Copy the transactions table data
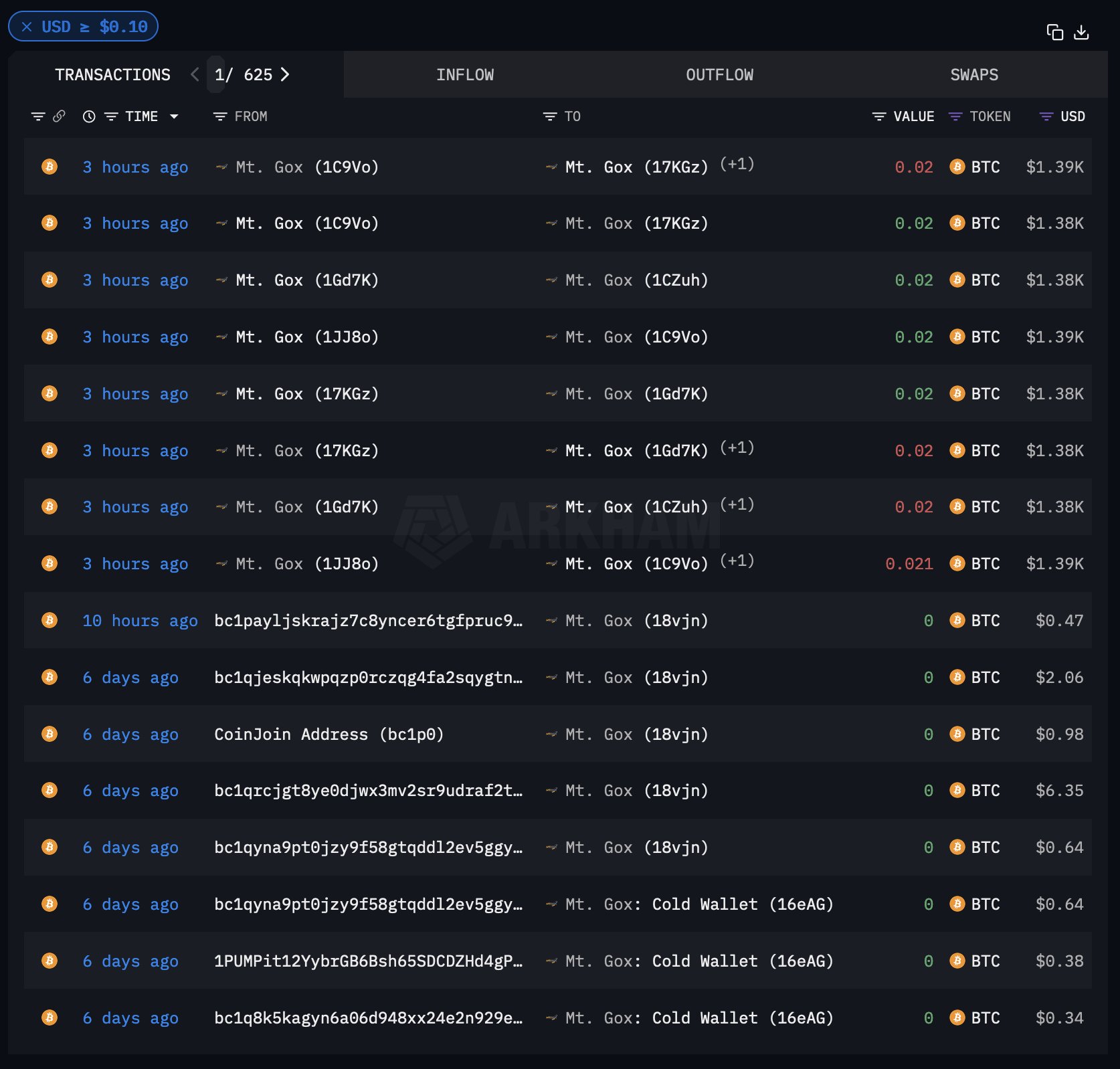The width and height of the screenshot is (1120, 1069). [1055, 32]
